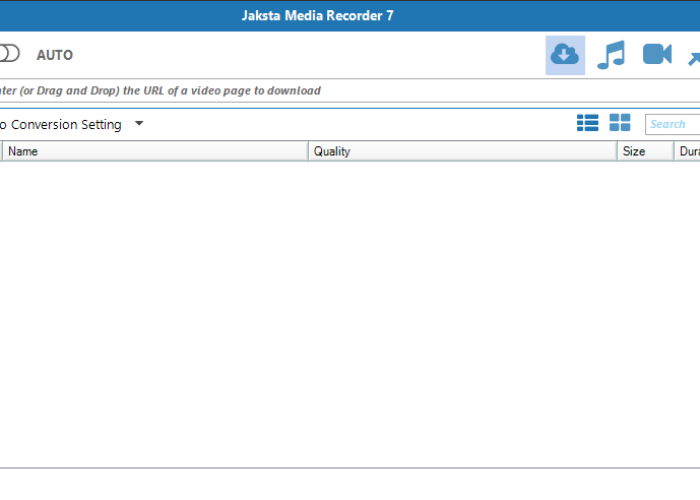700x500 pixels.
Task: Sort by the Size column header
Action: tap(646, 151)
